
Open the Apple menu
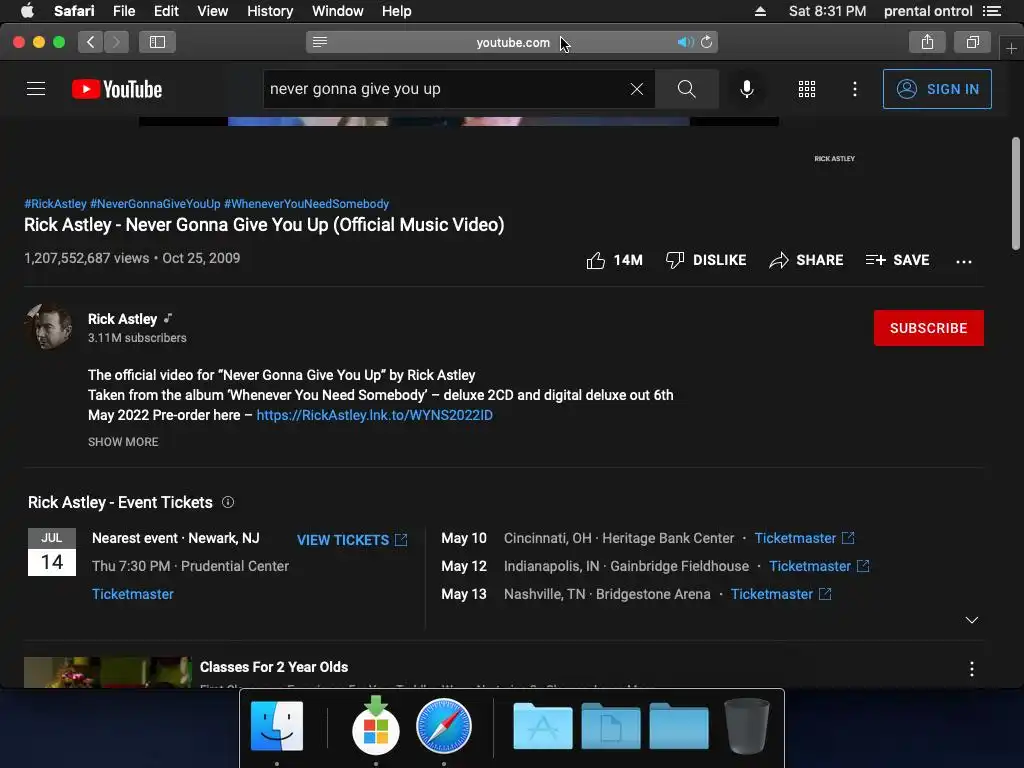click(27, 11)
